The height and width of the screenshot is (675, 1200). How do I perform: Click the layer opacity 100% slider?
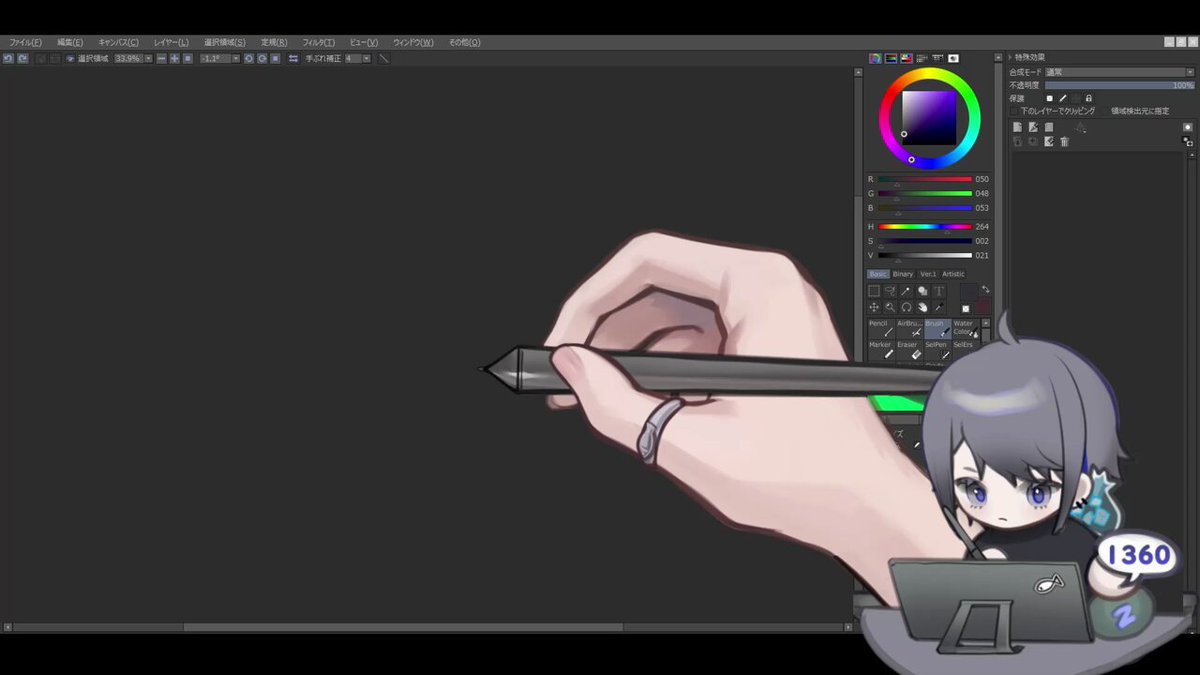point(1120,85)
